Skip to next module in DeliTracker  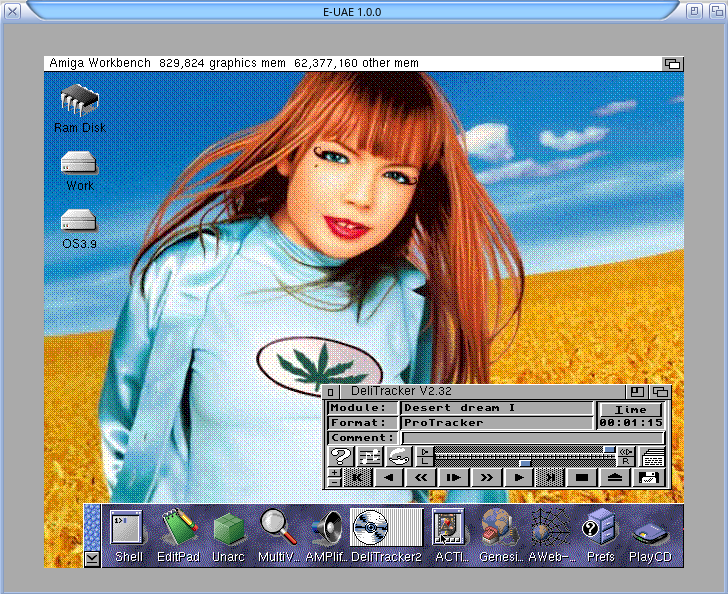pos(550,477)
